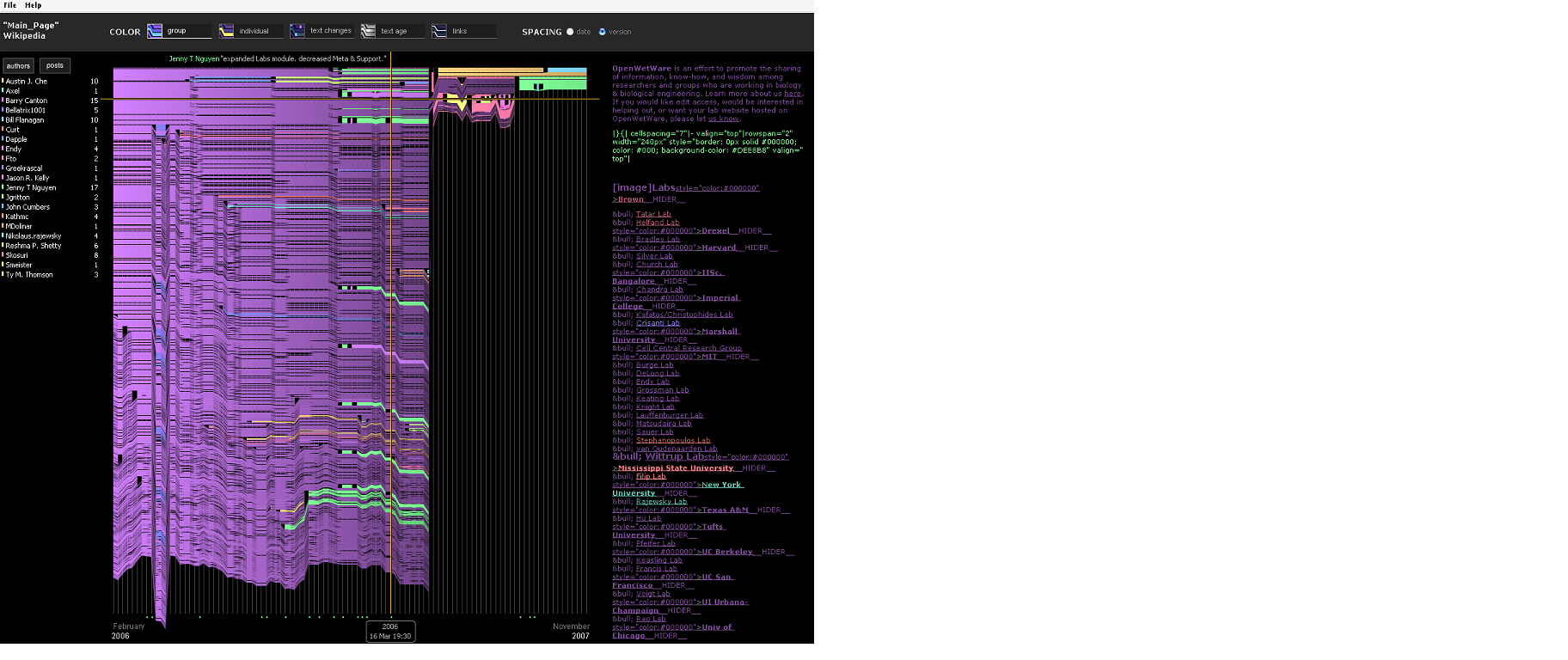Click the 'here' link in the intro text

[x=792, y=94]
